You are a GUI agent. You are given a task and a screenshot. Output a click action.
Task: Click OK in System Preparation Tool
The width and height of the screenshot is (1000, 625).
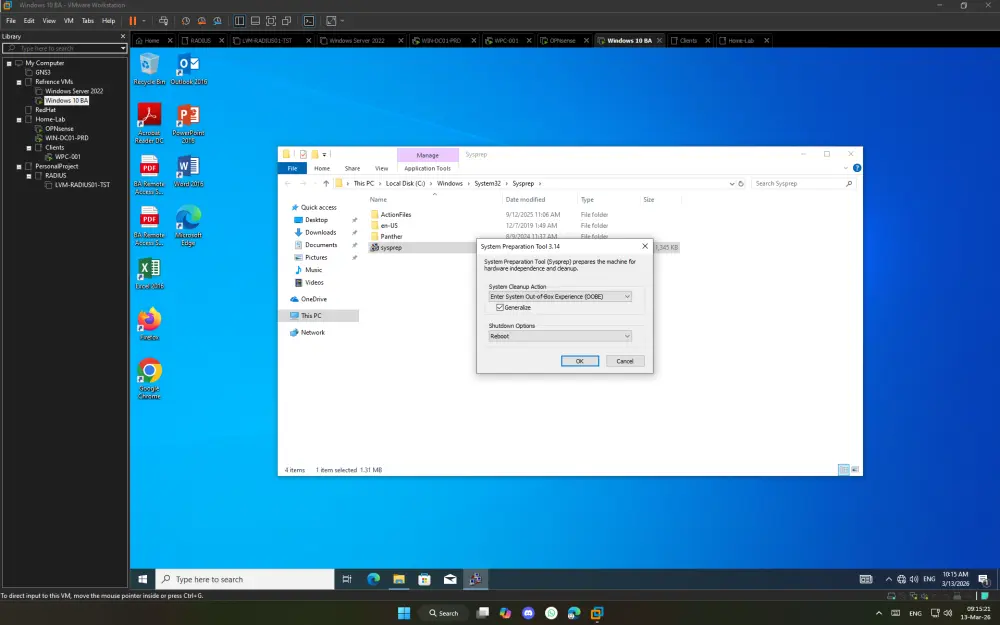(580, 361)
